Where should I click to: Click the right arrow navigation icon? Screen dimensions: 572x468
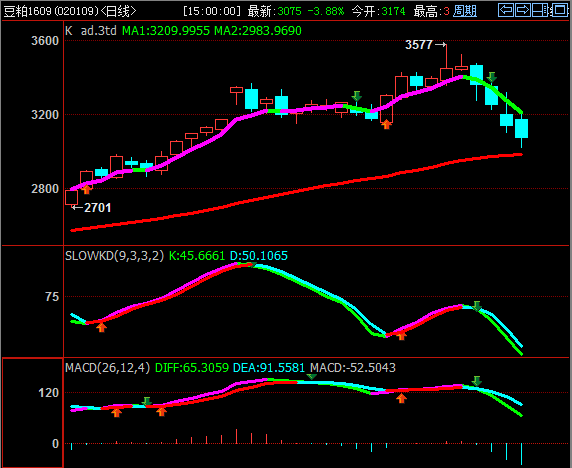(523, 10)
